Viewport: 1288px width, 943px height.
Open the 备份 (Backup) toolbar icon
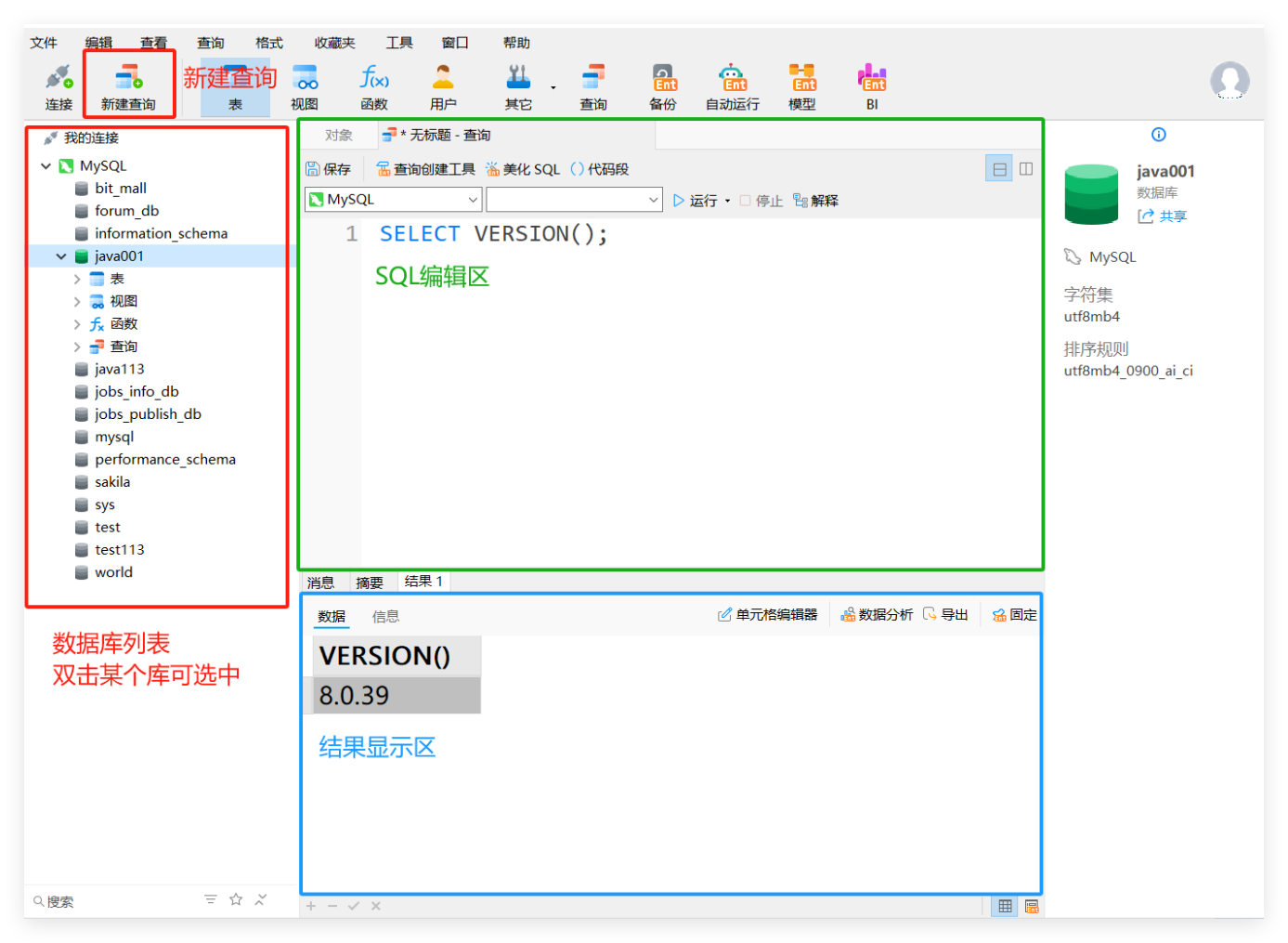662,85
